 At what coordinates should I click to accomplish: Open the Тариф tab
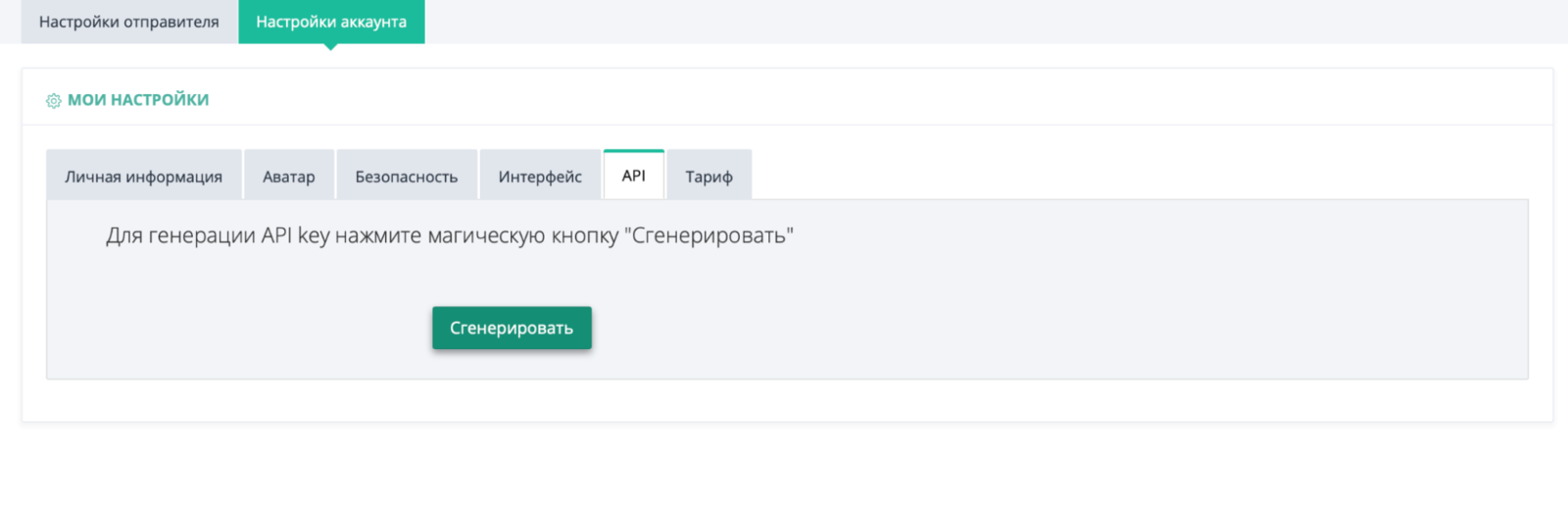tap(710, 177)
